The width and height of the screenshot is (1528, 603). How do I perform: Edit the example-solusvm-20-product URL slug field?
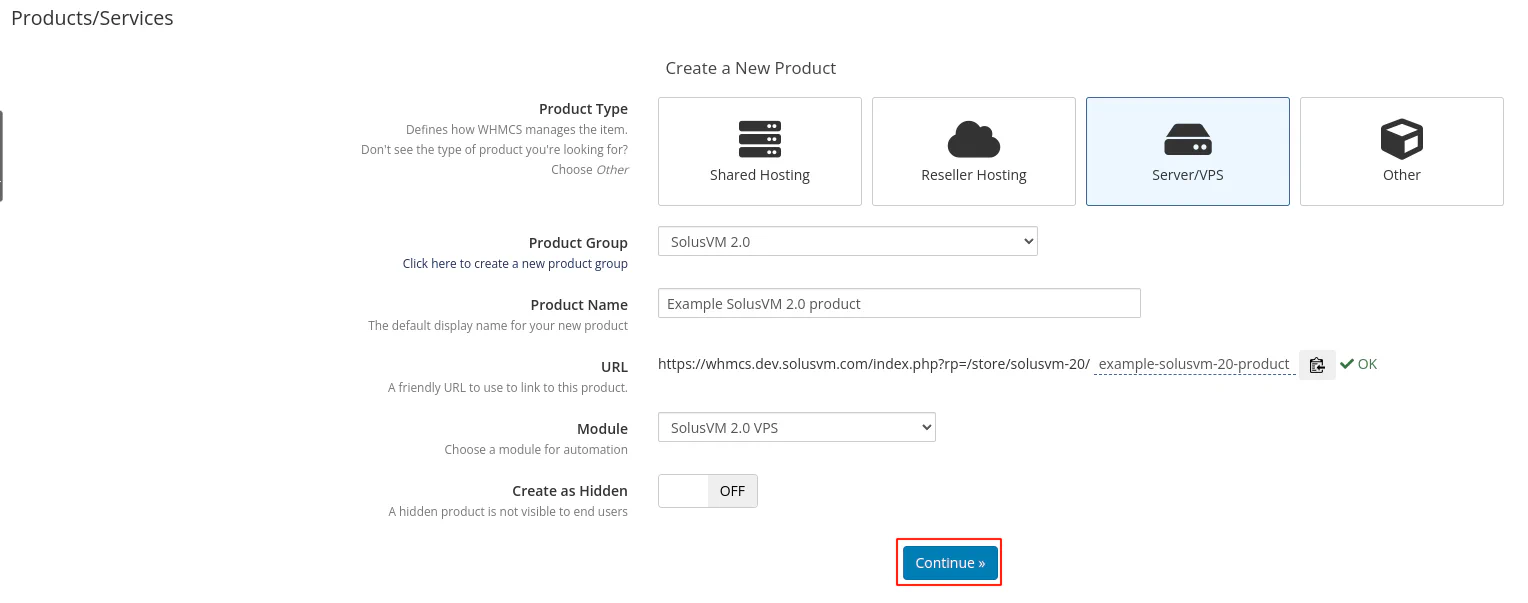click(1193, 364)
